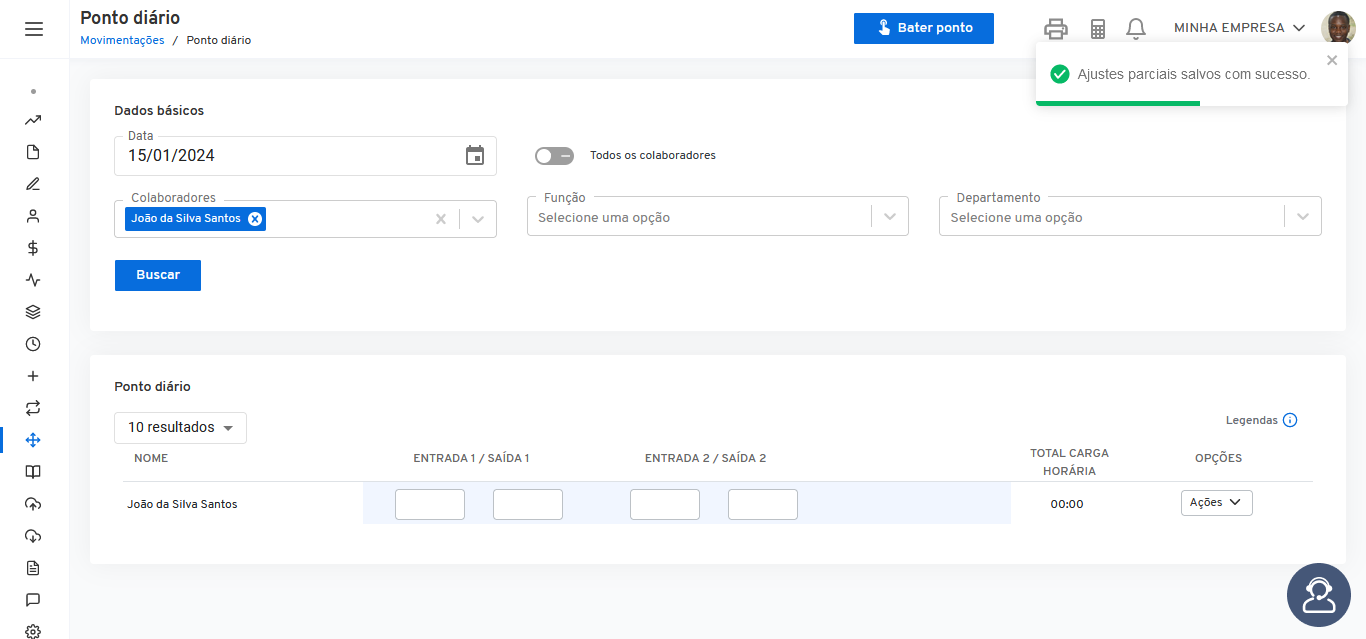The width and height of the screenshot is (1366, 639).
Task: Open the 10 resultados dropdown
Action: pyautogui.click(x=180, y=428)
